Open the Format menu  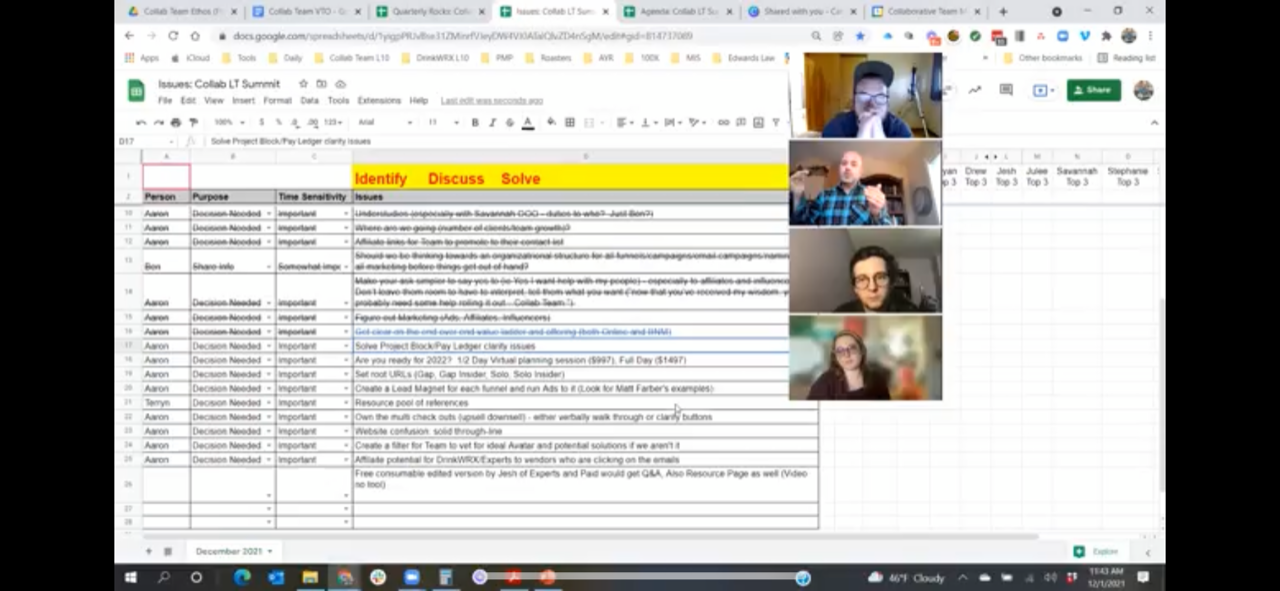(x=277, y=101)
